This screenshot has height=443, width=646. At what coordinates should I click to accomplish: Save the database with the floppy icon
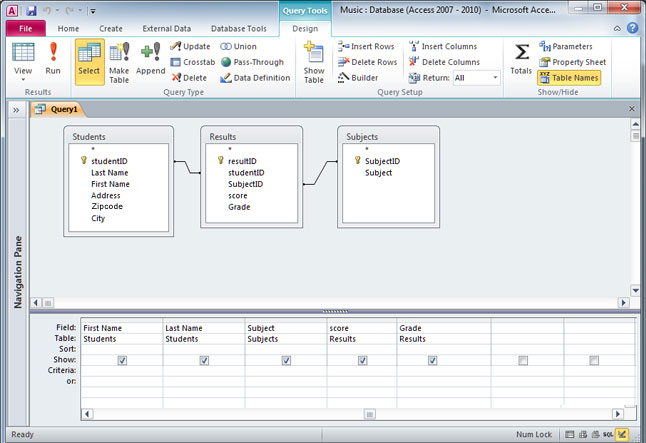pyautogui.click(x=31, y=11)
